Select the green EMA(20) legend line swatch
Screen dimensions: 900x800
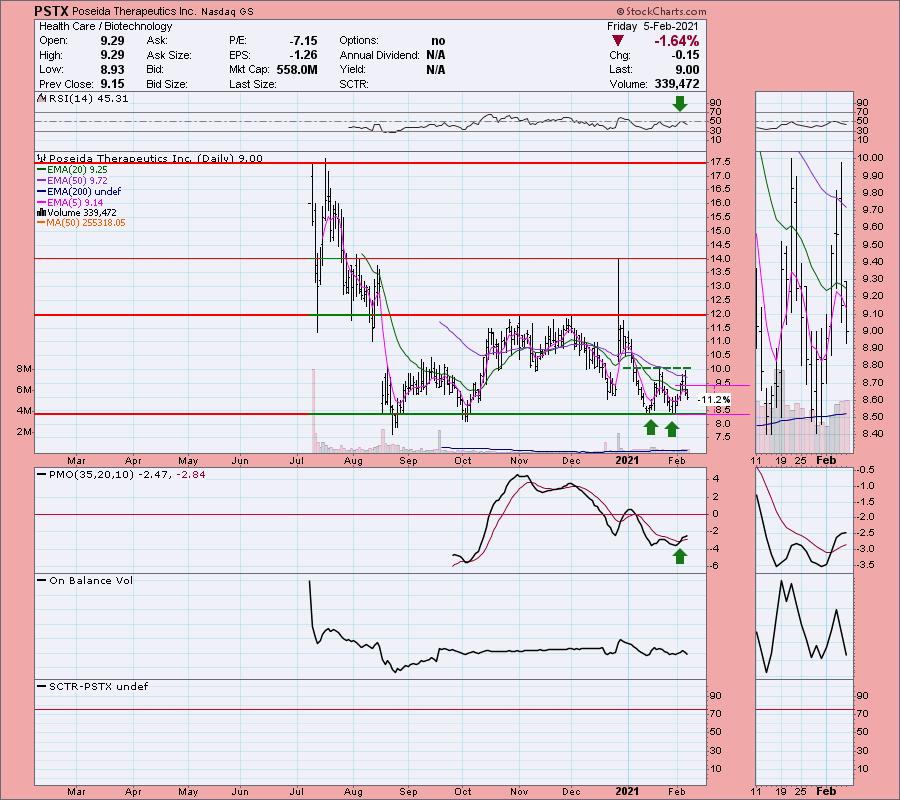coord(41,170)
